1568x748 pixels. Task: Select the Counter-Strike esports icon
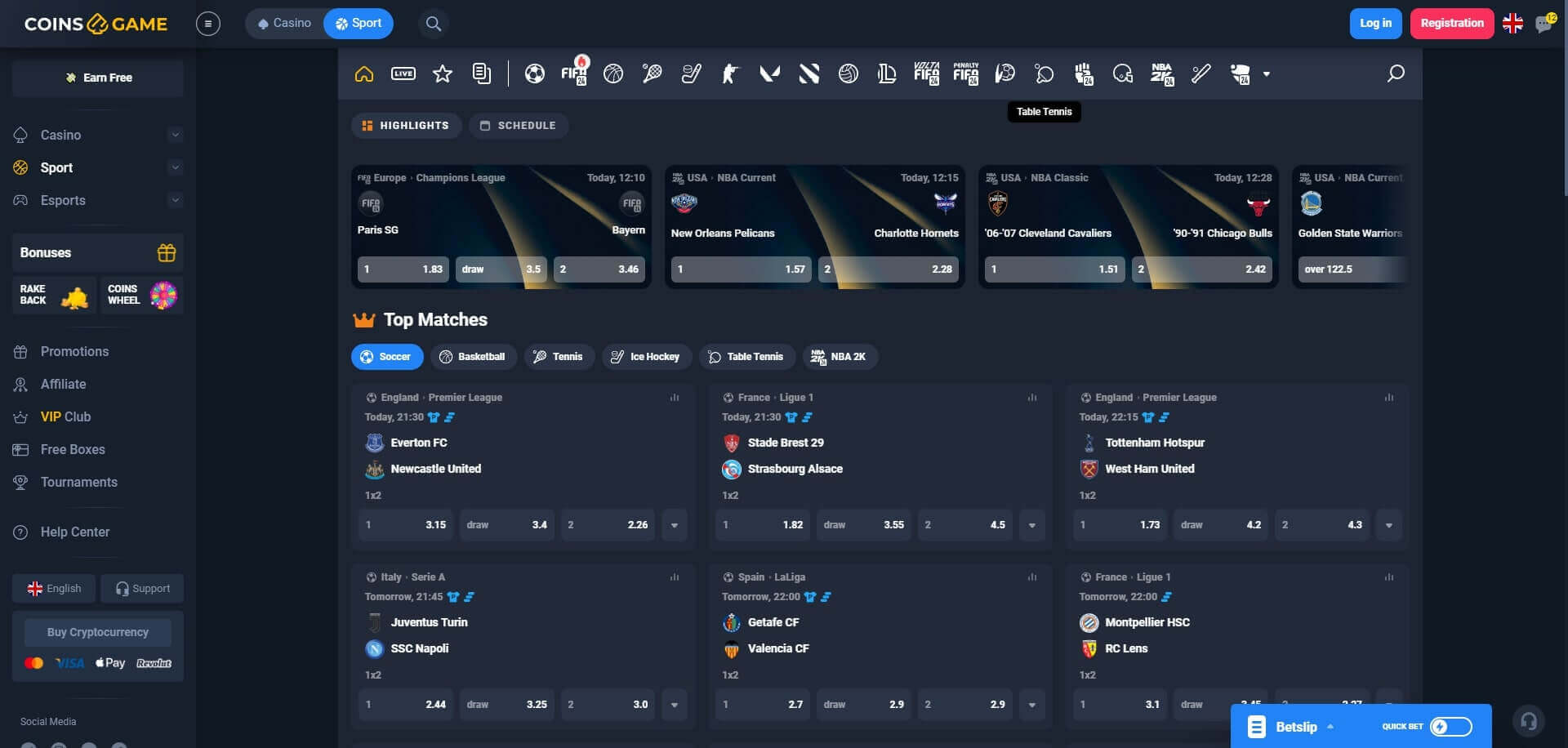tap(730, 74)
